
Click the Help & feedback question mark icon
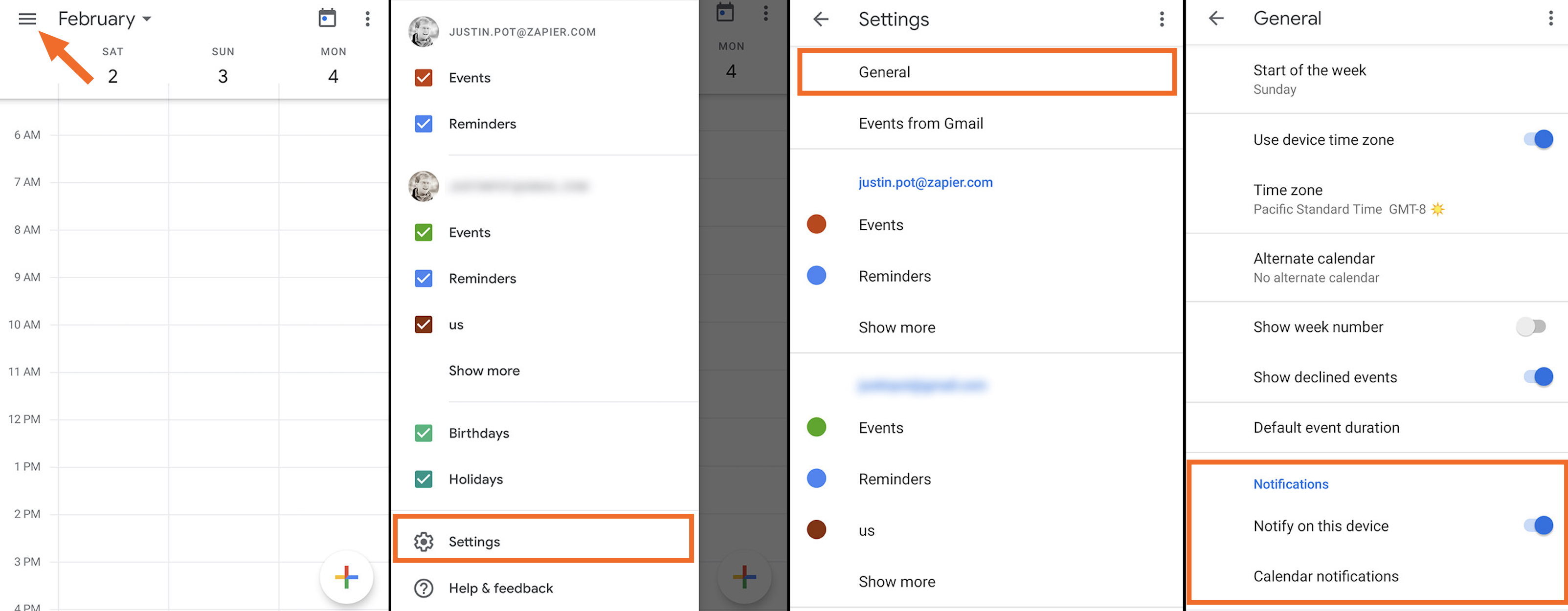(x=423, y=588)
